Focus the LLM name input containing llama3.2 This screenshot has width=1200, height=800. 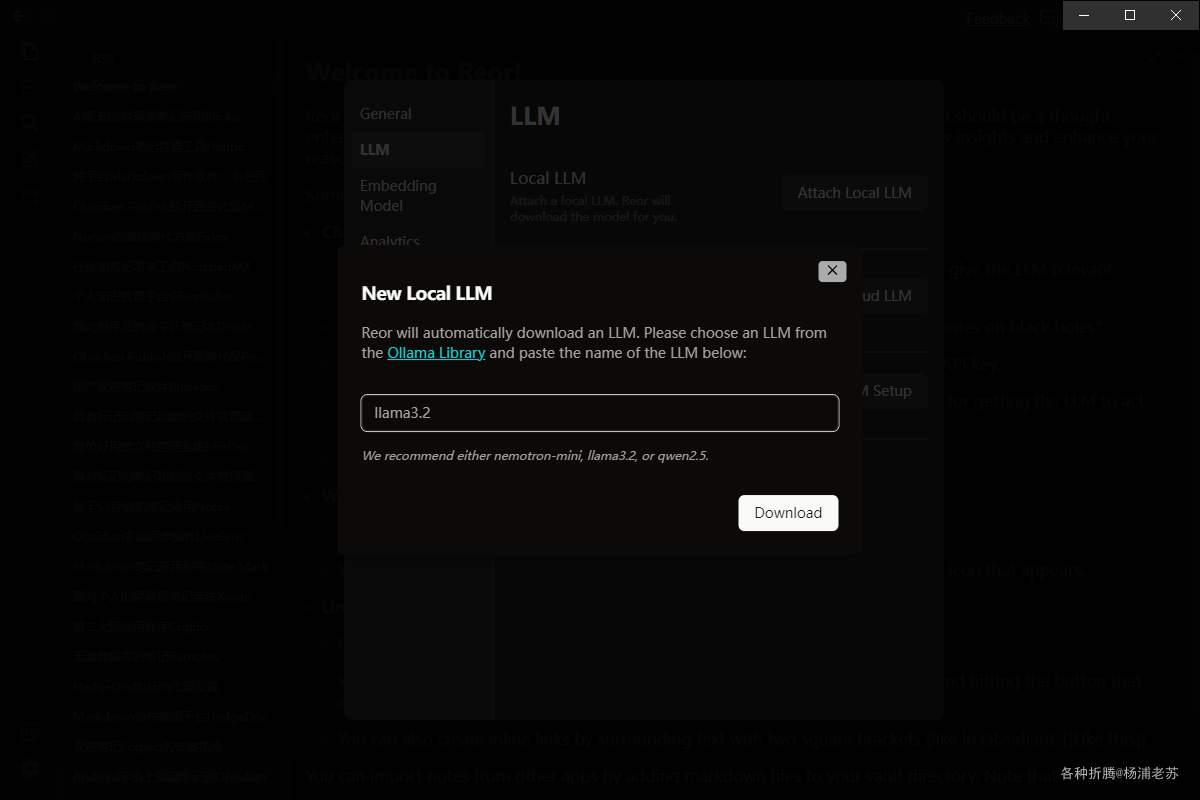coord(599,413)
